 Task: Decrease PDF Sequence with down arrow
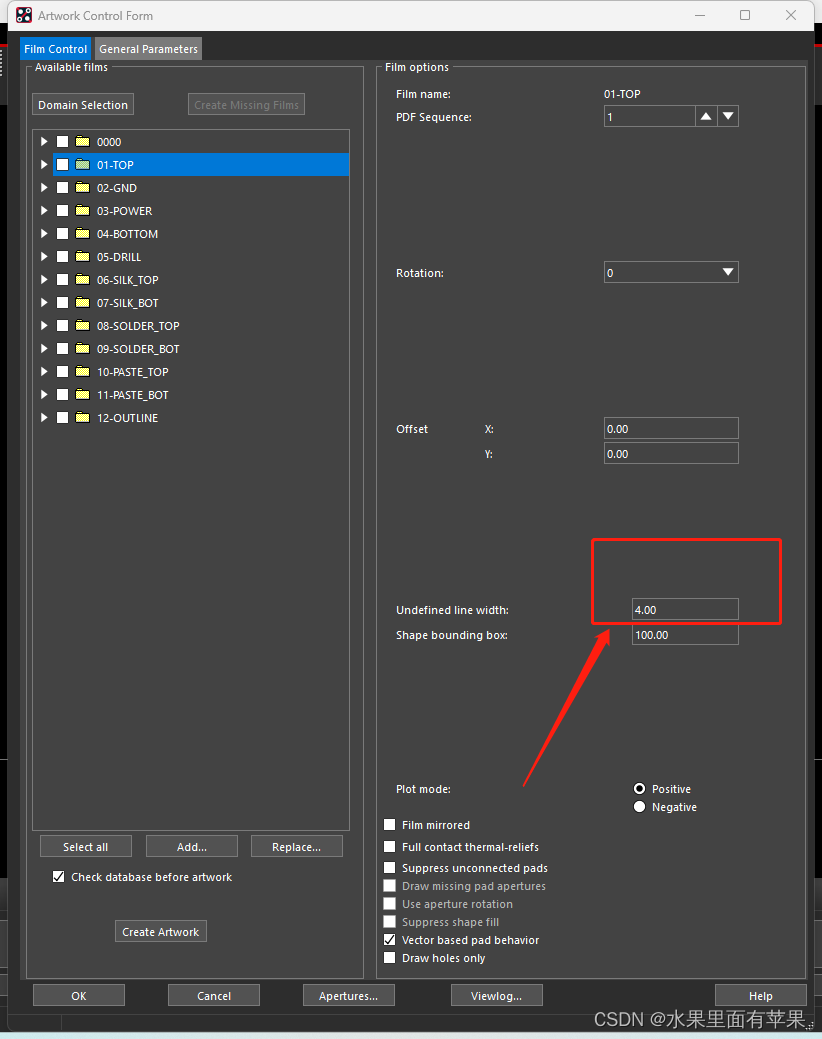728,117
